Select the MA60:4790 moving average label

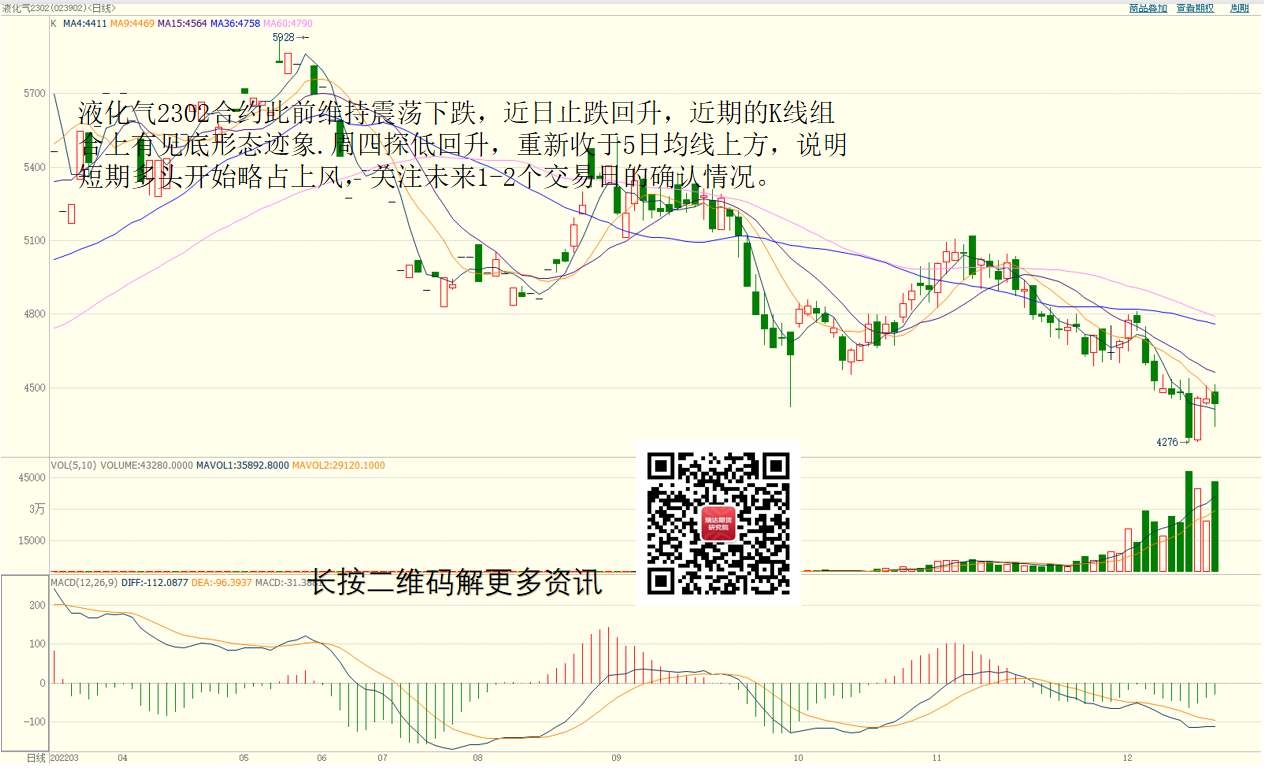pyautogui.click(x=289, y=22)
